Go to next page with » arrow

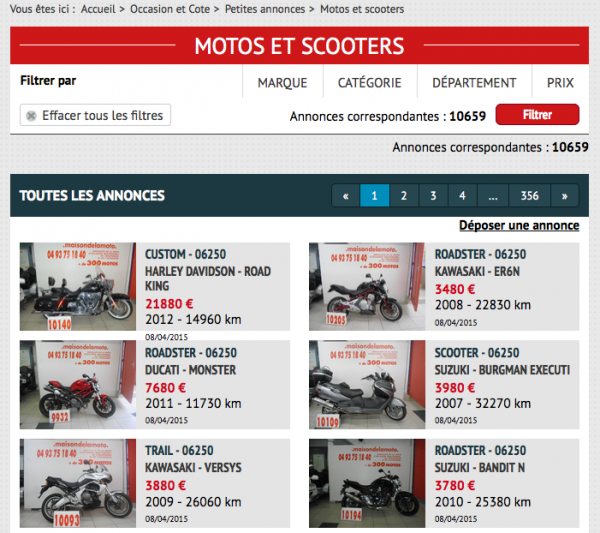pyautogui.click(x=564, y=196)
